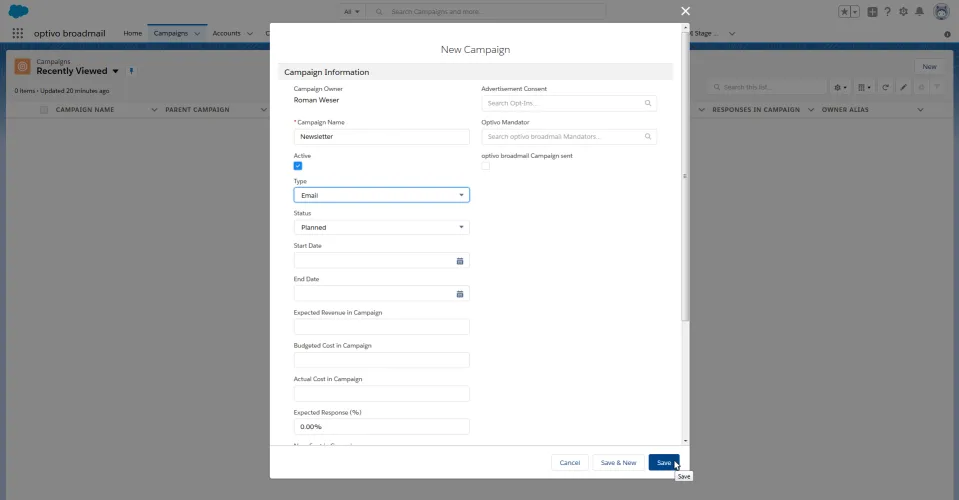Open the App Launcher grid
959x500 pixels.
pos(18,34)
